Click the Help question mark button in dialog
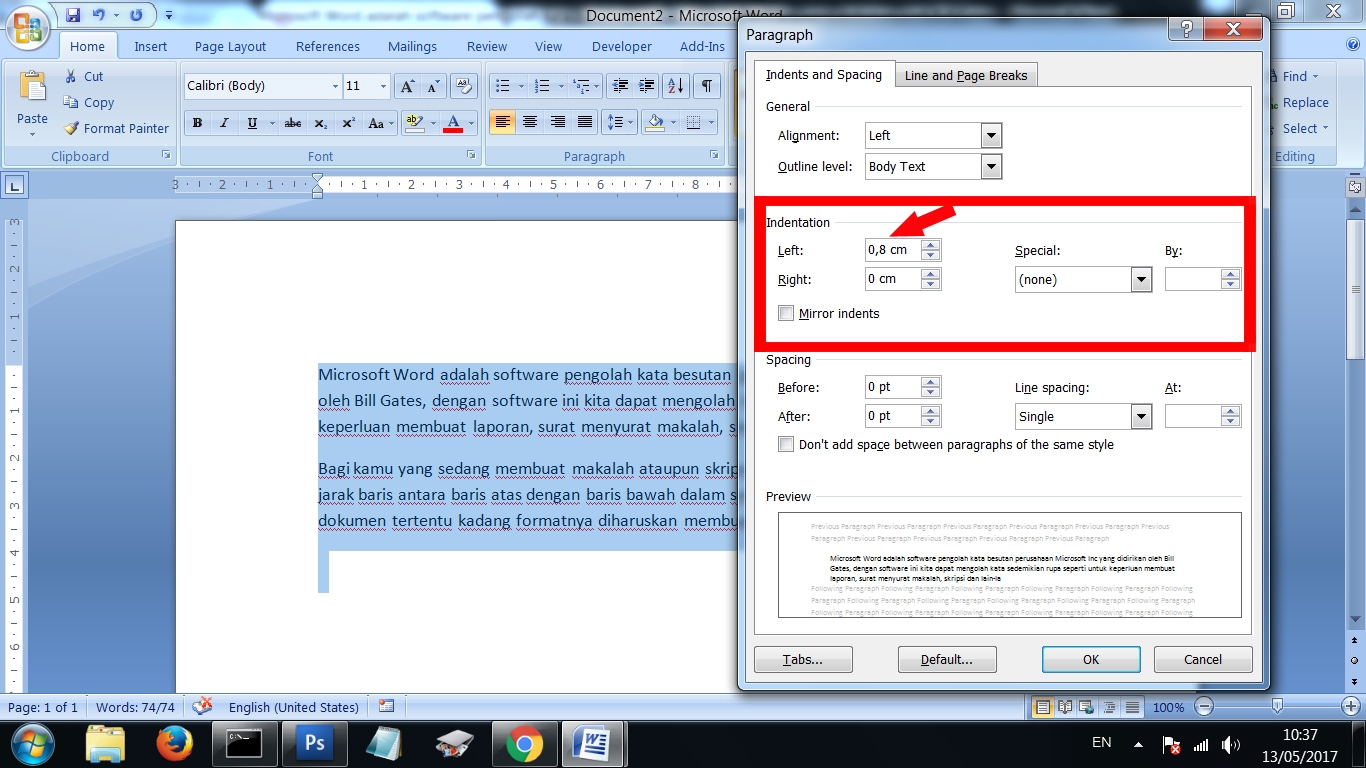The image size is (1366, 768). (x=1186, y=30)
